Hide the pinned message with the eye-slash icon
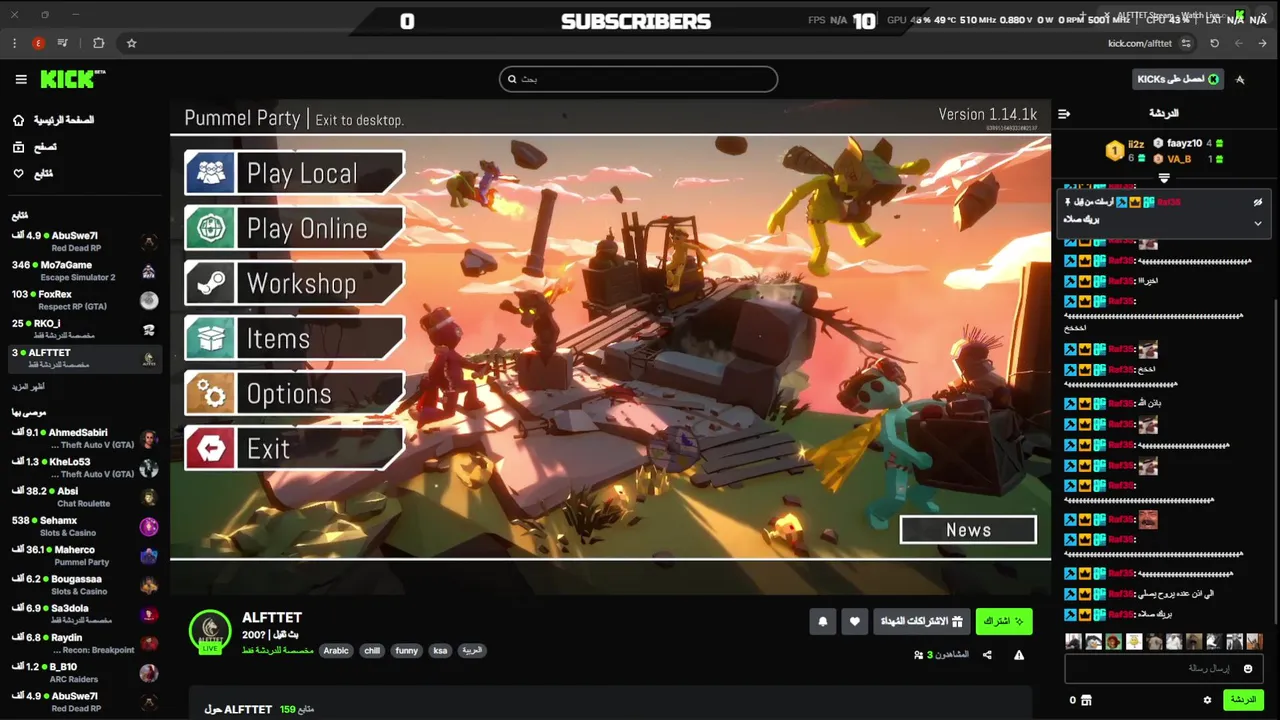This screenshot has width=1280, height=720. pyautogui.click(x=1258, y=201)
